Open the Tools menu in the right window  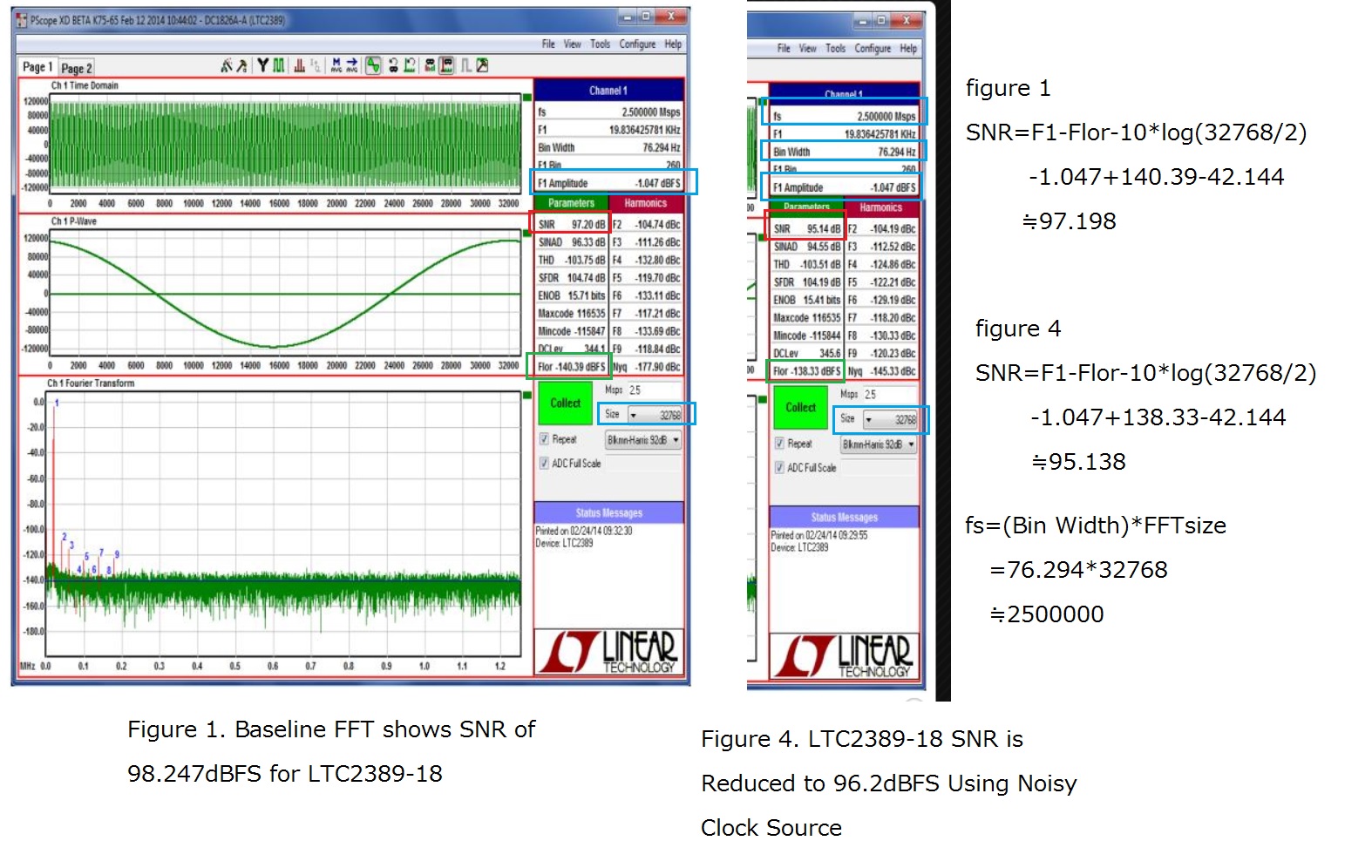pos(836,48)
